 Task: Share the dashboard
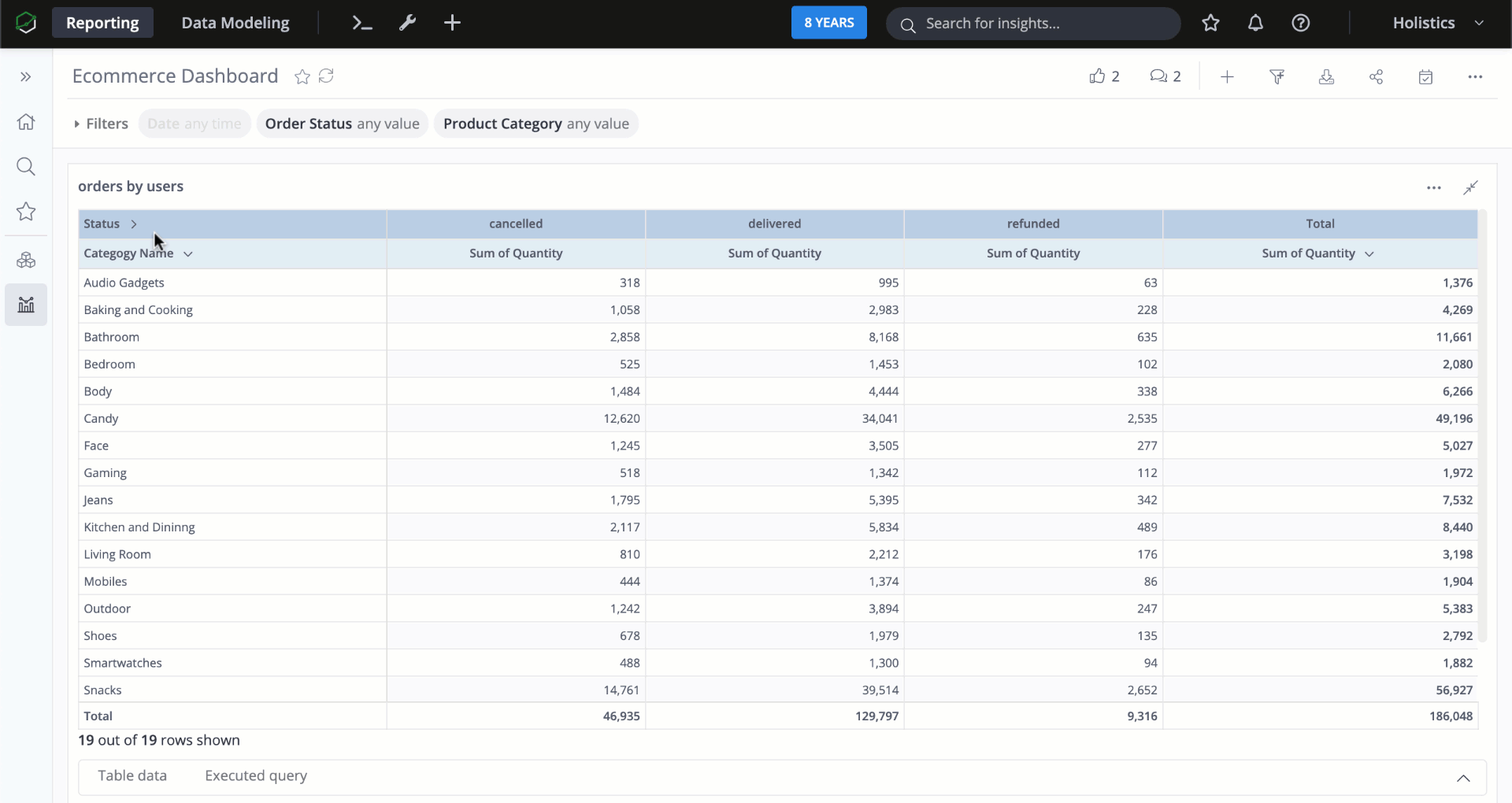[1376, 76]
